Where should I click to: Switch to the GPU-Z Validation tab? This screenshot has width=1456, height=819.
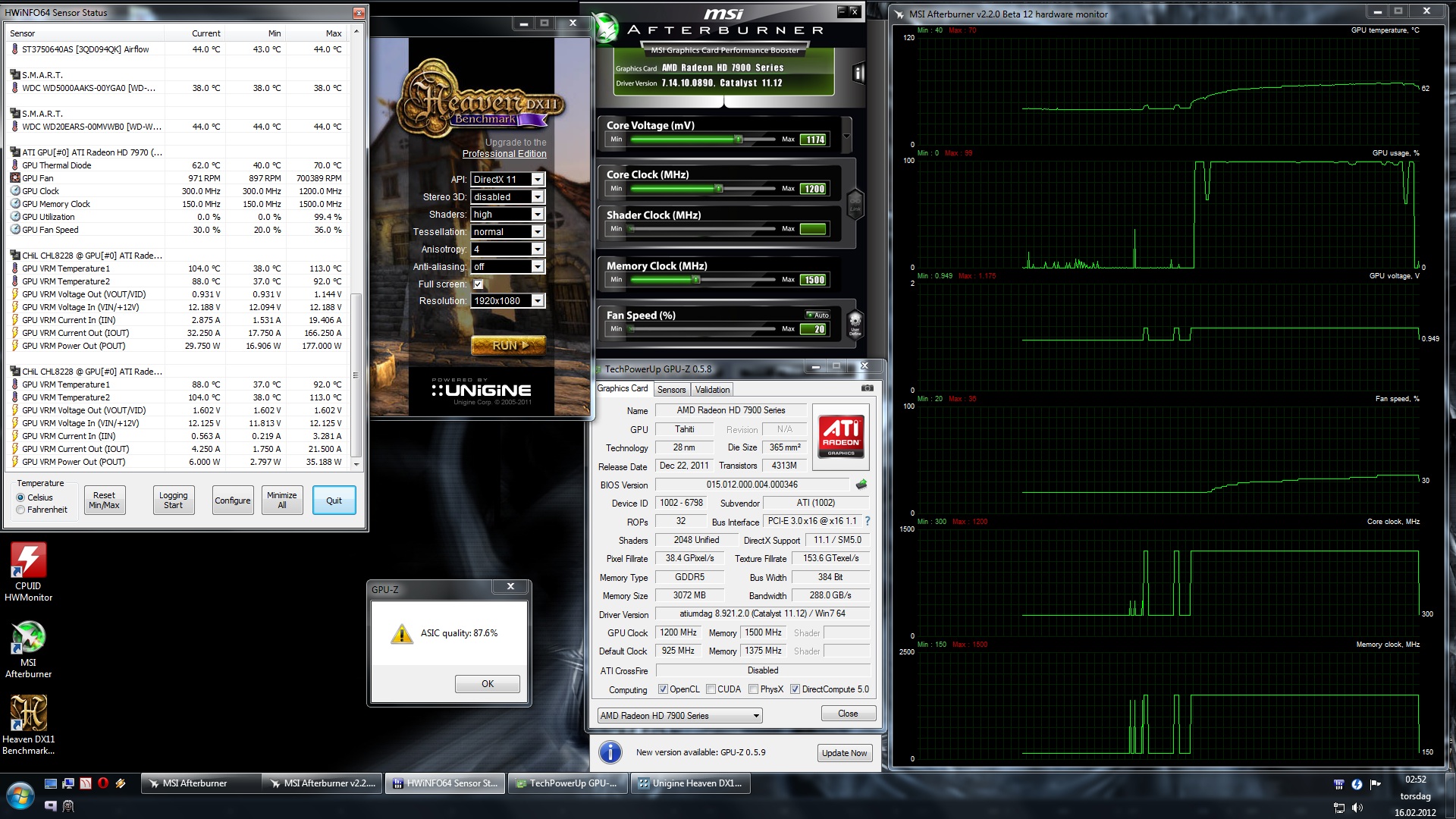point(712,390)
